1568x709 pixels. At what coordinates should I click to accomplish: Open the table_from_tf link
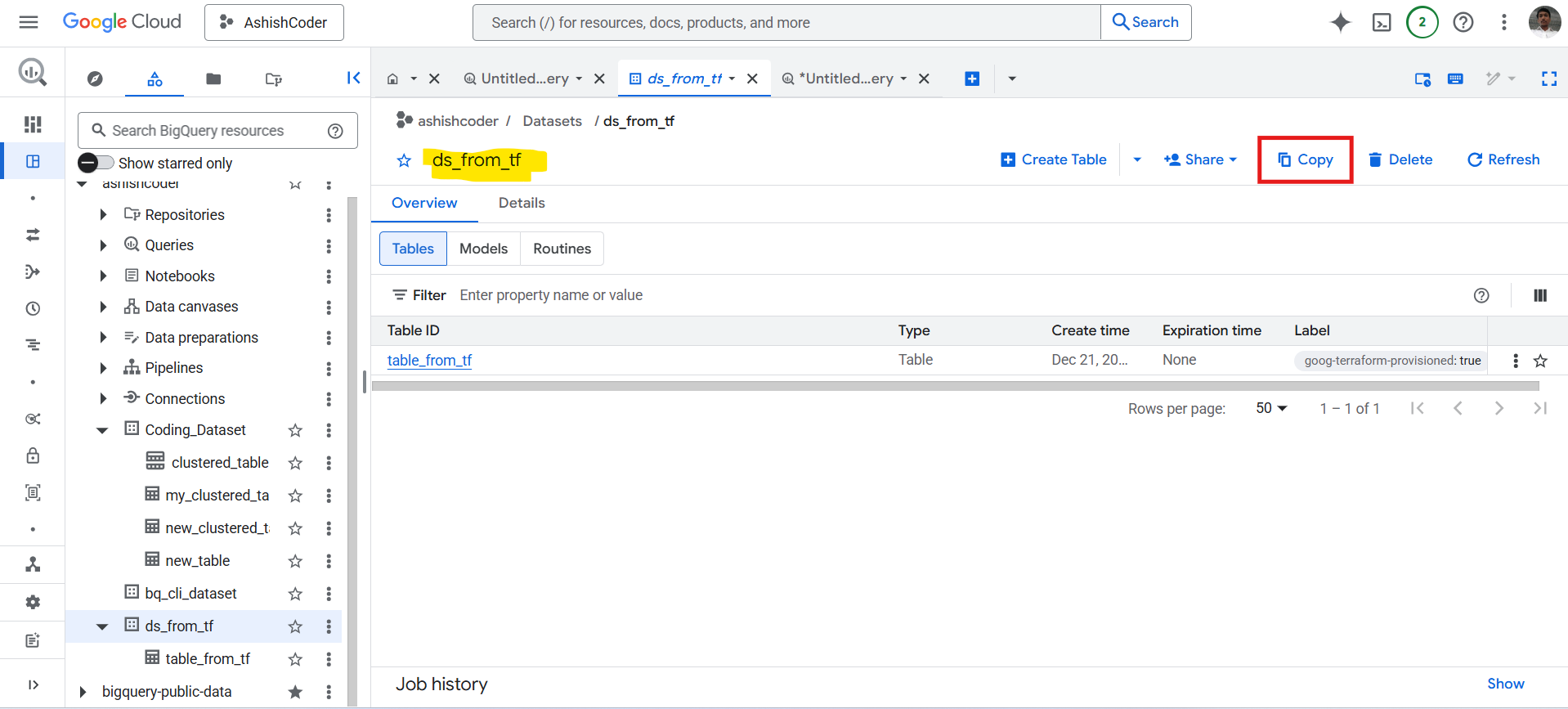coord(429,360)
